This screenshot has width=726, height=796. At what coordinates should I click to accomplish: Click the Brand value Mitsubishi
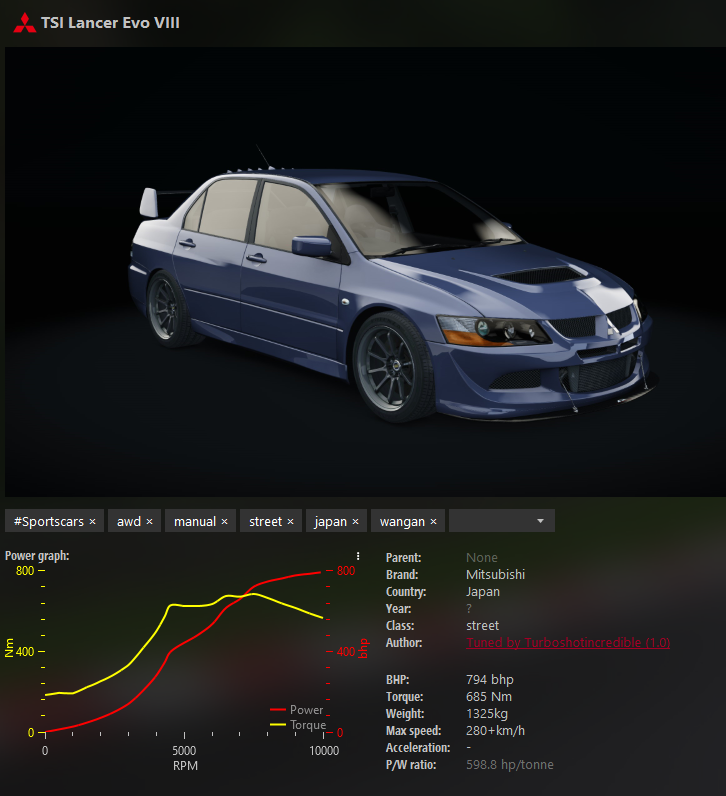click(x=496, y=575)
